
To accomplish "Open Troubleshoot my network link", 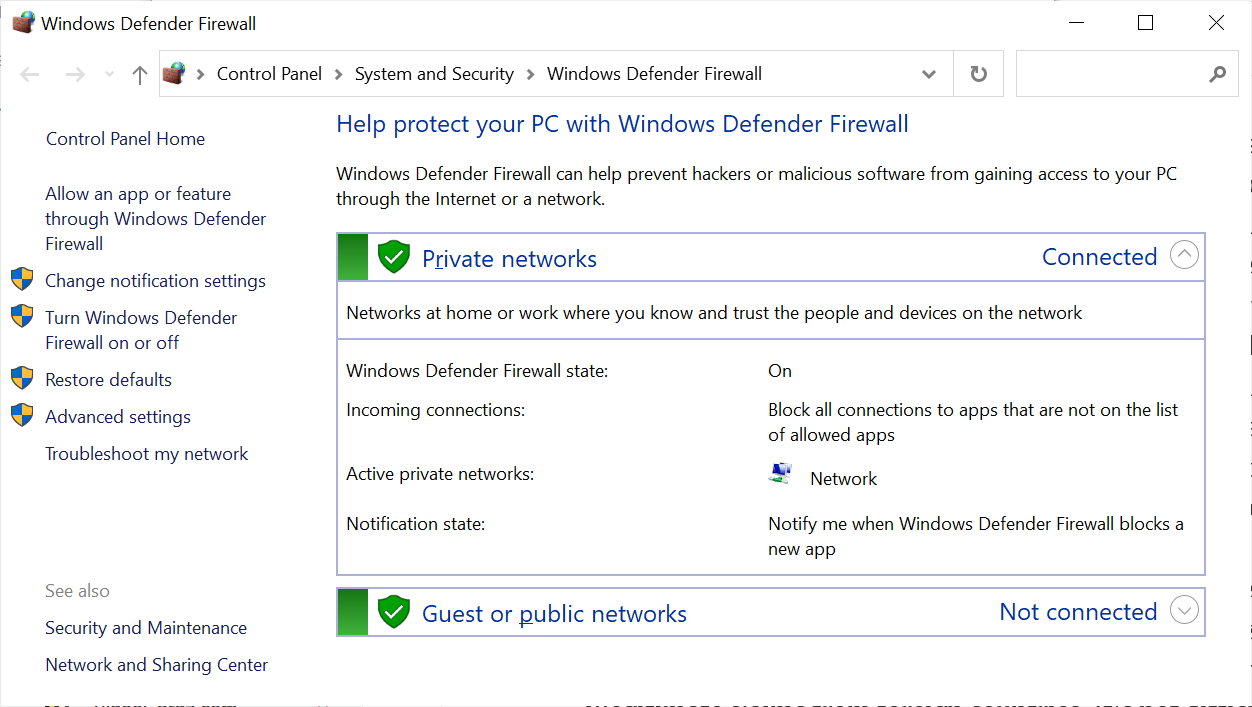I will point(146,454).
